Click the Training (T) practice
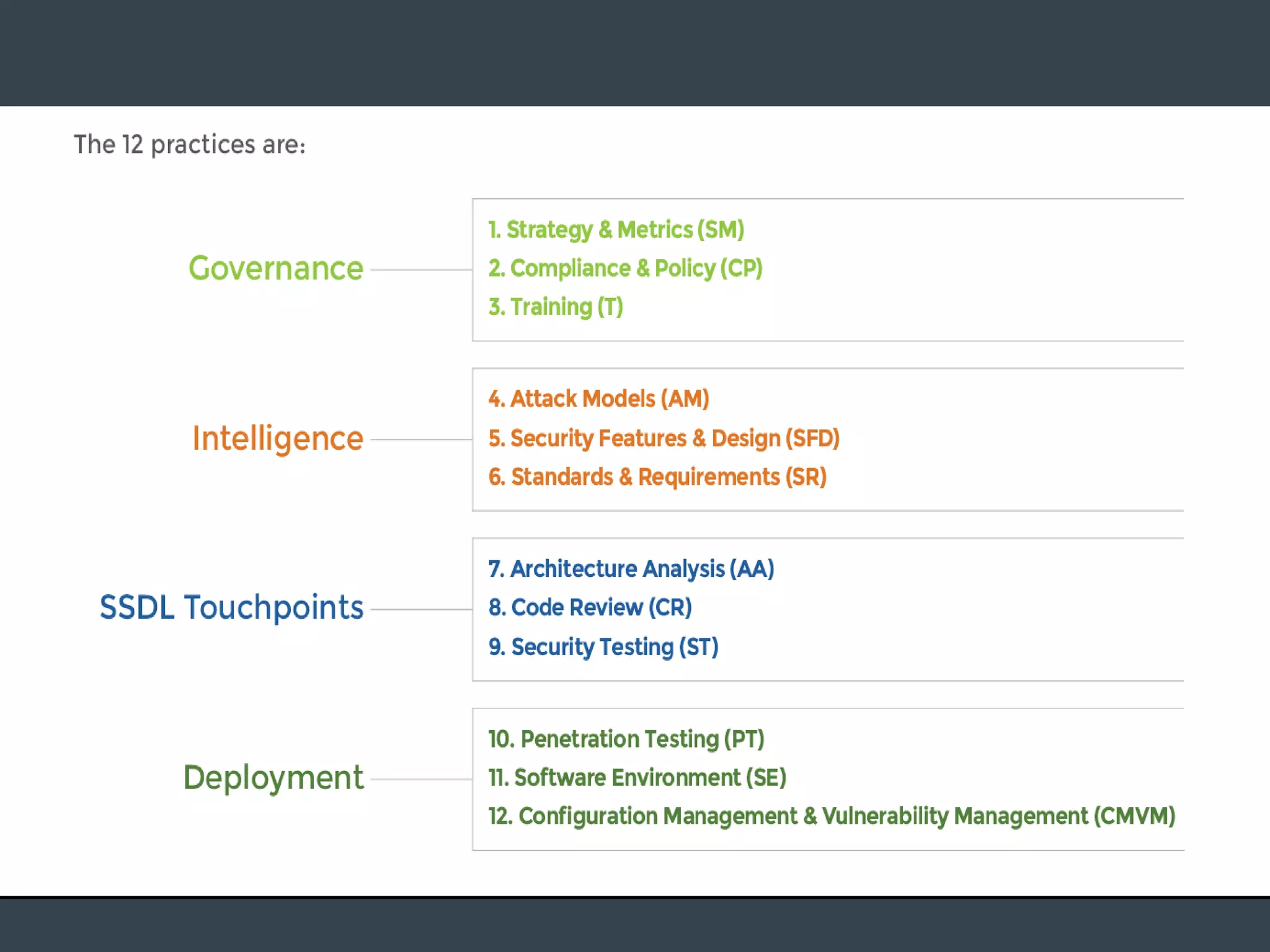The height and width of the screenshot is (952, 1270). [x=556, y=307]
